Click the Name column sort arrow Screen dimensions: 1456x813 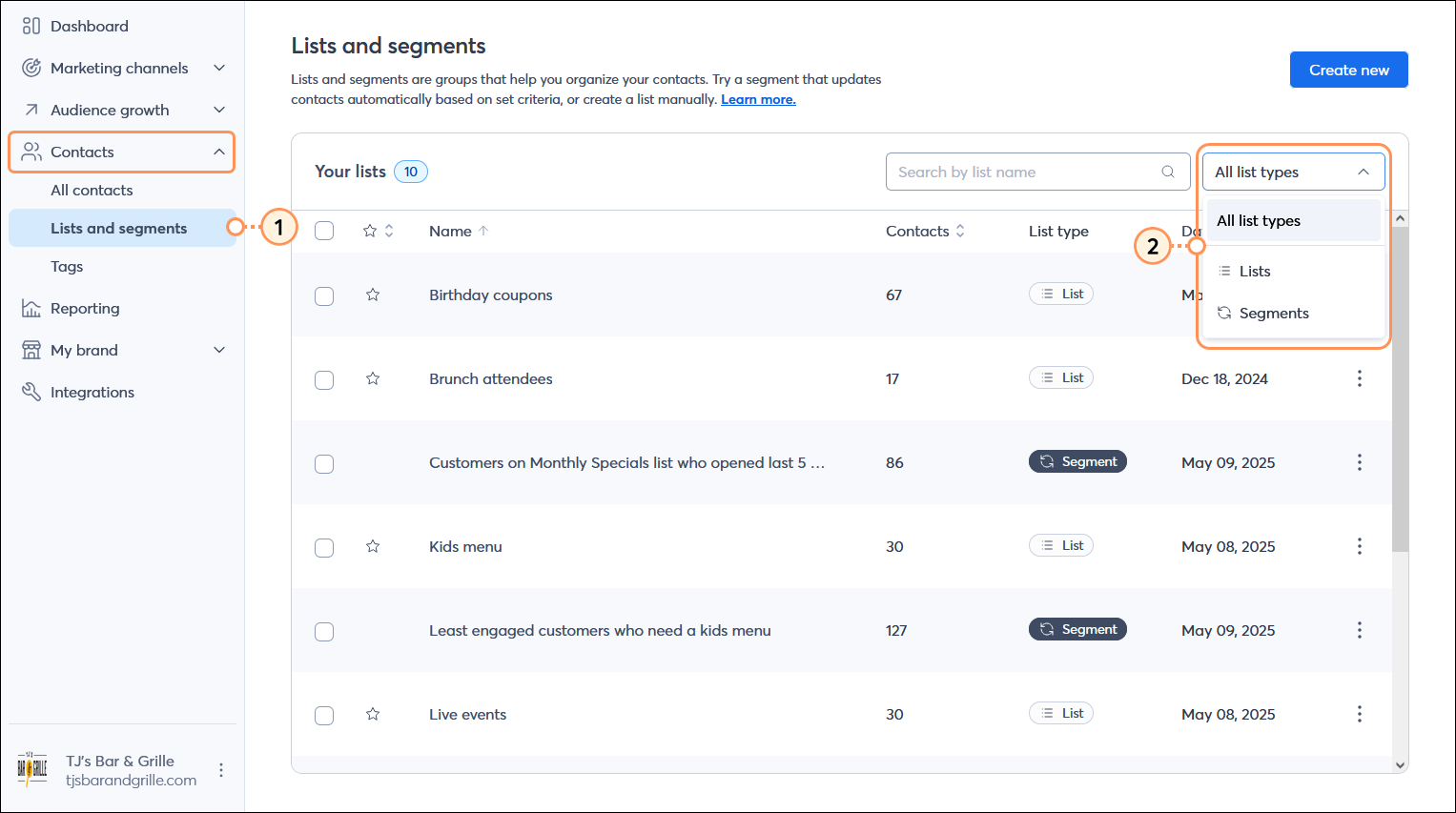(x=483, y=231)
